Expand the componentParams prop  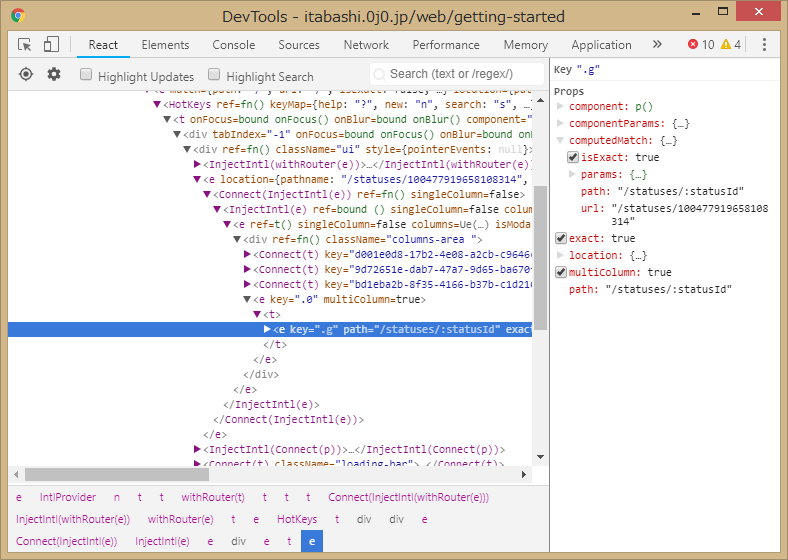pyautogui.click(x=560, y=124)
